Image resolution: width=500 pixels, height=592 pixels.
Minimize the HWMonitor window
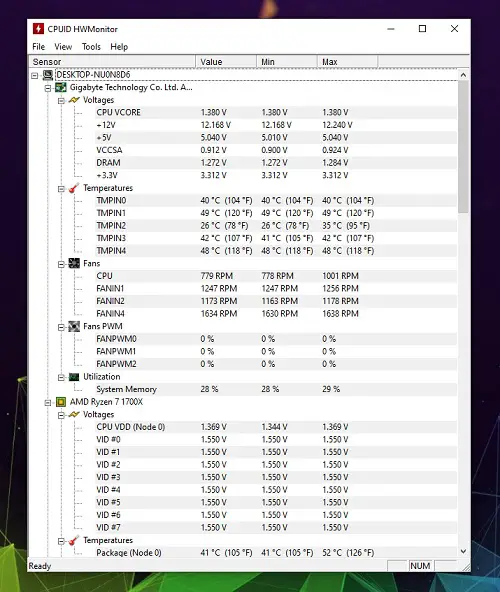click(x=391, y=29)
